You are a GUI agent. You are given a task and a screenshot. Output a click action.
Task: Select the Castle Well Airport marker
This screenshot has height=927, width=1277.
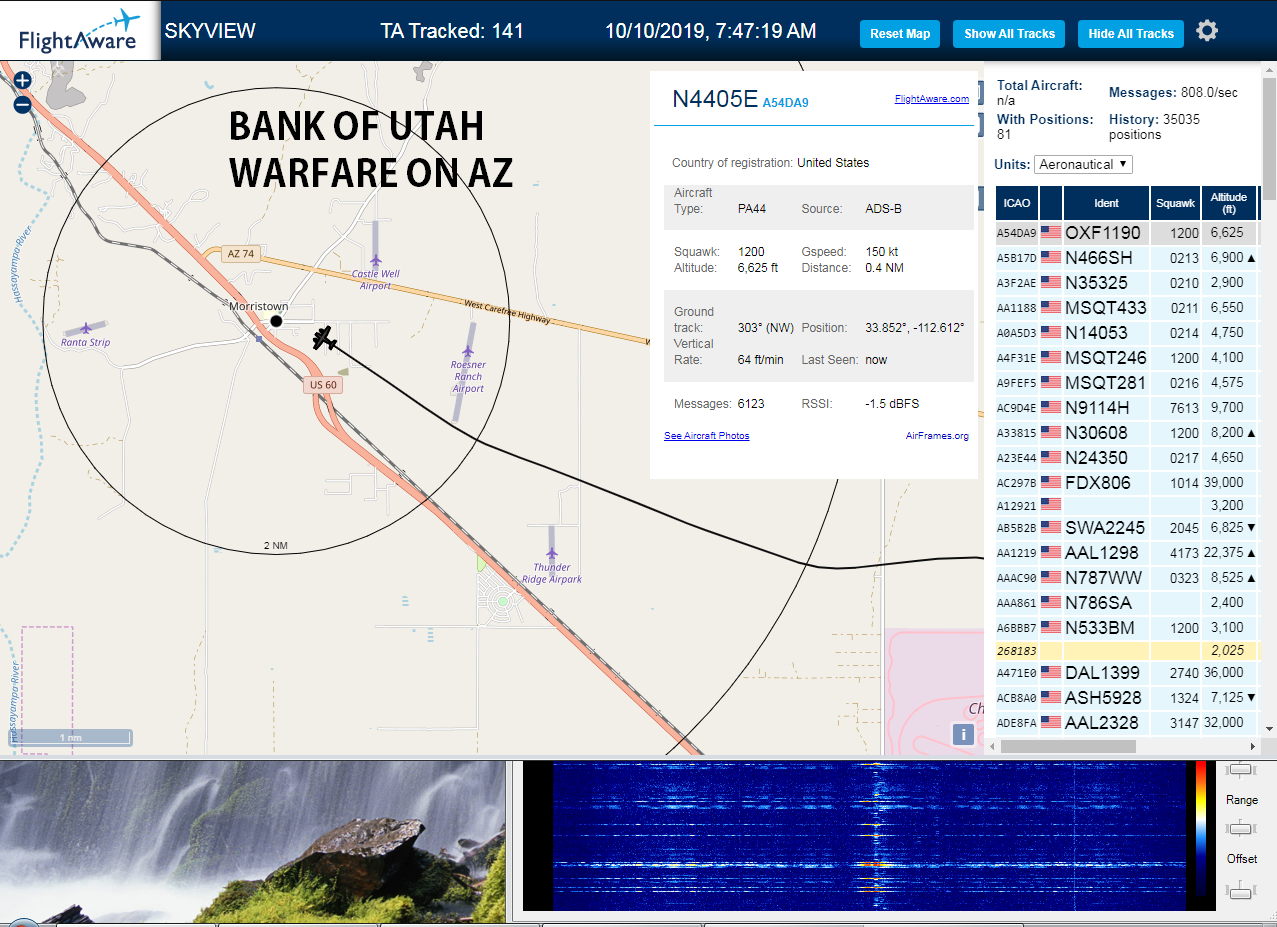[x=375, y=260]
